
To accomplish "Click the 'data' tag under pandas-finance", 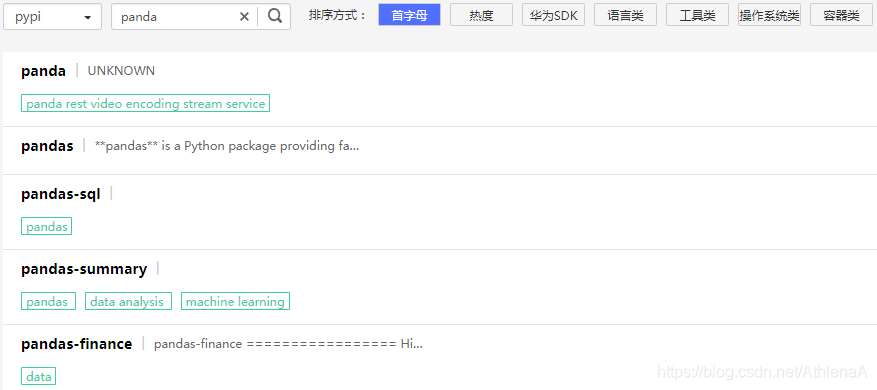I will click(39, 377).
